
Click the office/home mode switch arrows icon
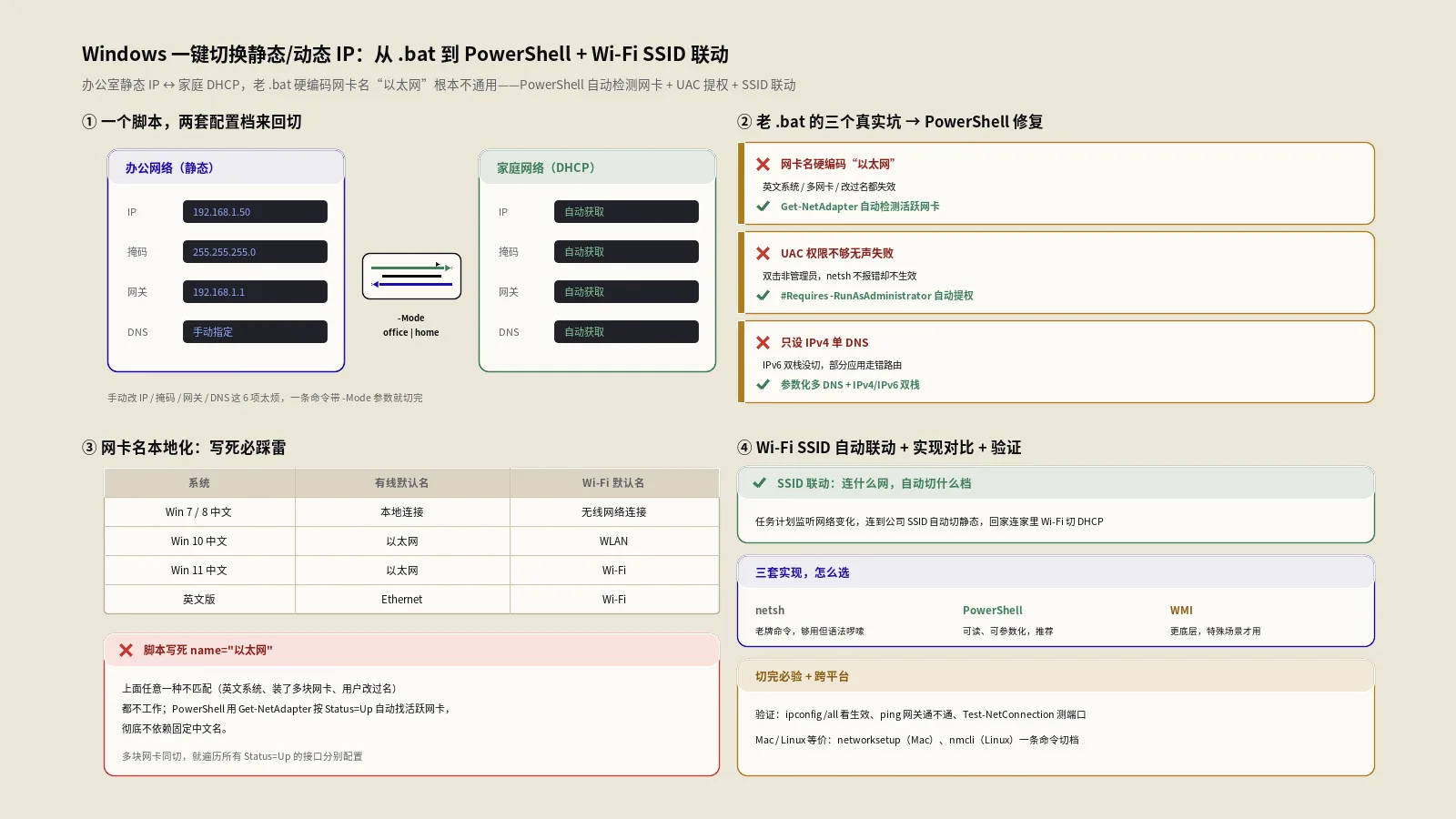pyautogui.click(x=411, y=277)
